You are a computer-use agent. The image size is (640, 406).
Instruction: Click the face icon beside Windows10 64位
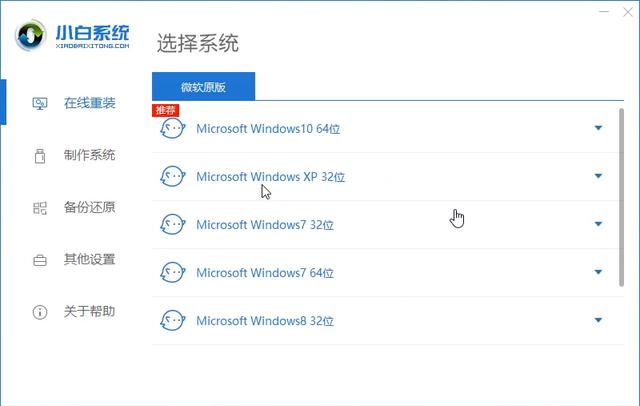coord(172,129)
